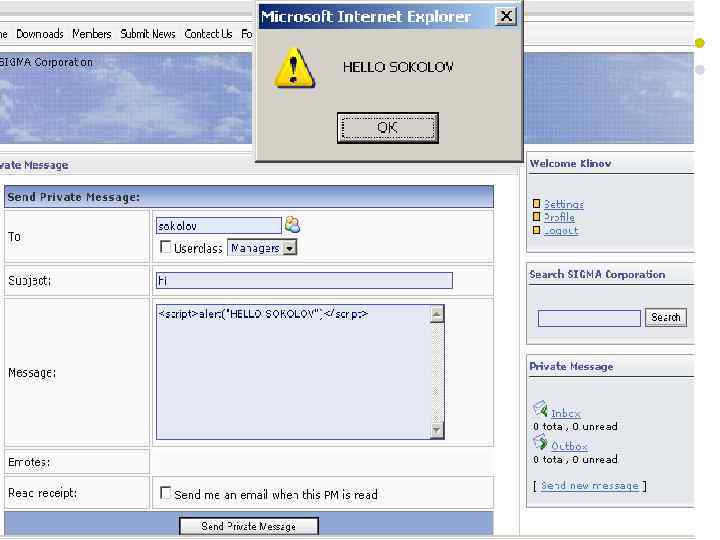
Task: Click the Logout link
Action: tap(561, 230)
